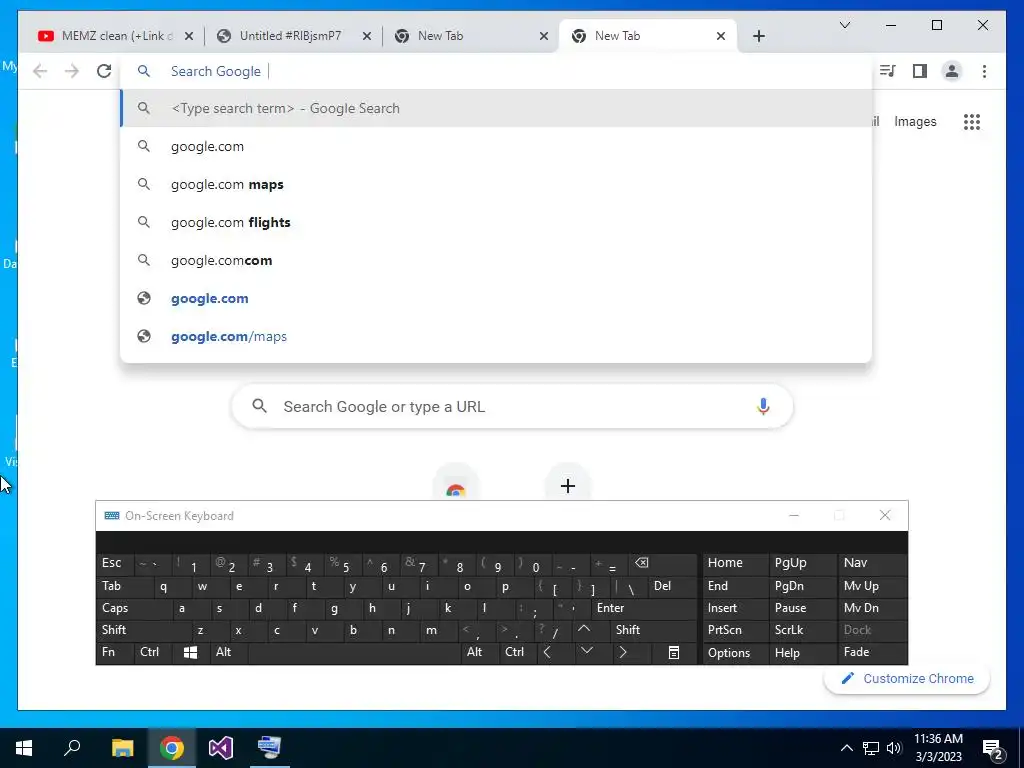Toggle ScrLk key on keyboard

pyautogui.click(x=803, y=630)
